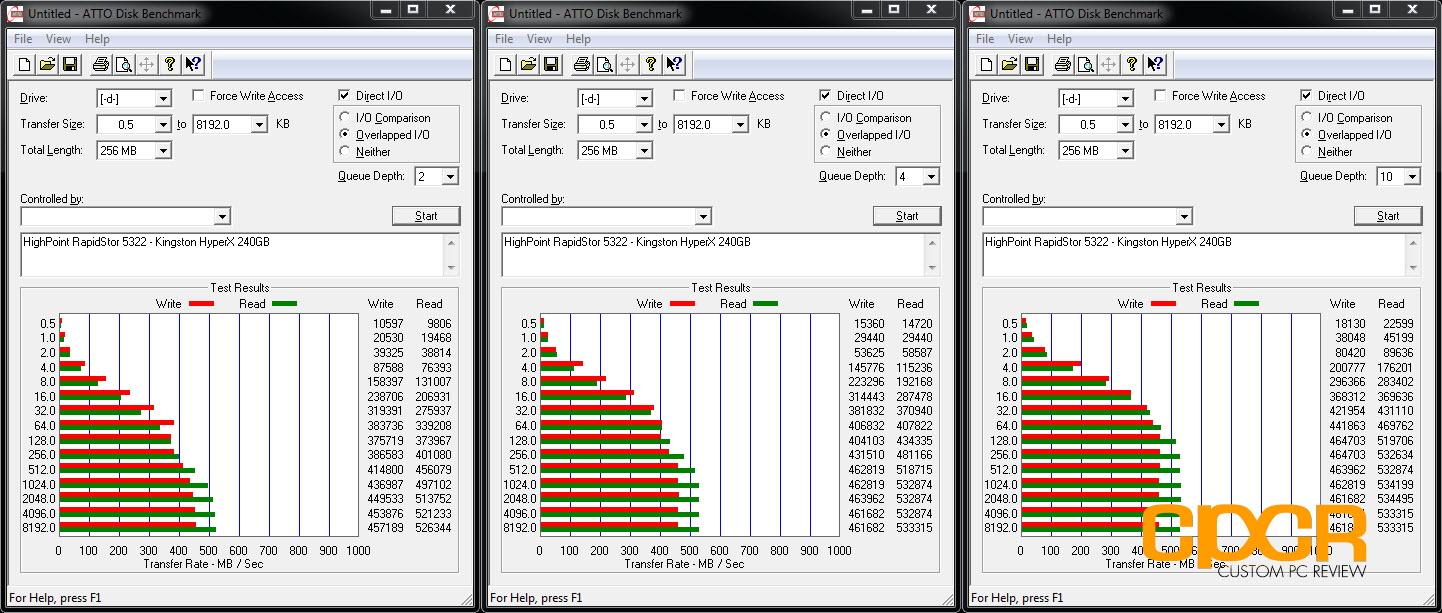The width and height of the screenshot is (1442, 613).
Task: Click New icon in Queue Depth 10 window
Action: 987,65
